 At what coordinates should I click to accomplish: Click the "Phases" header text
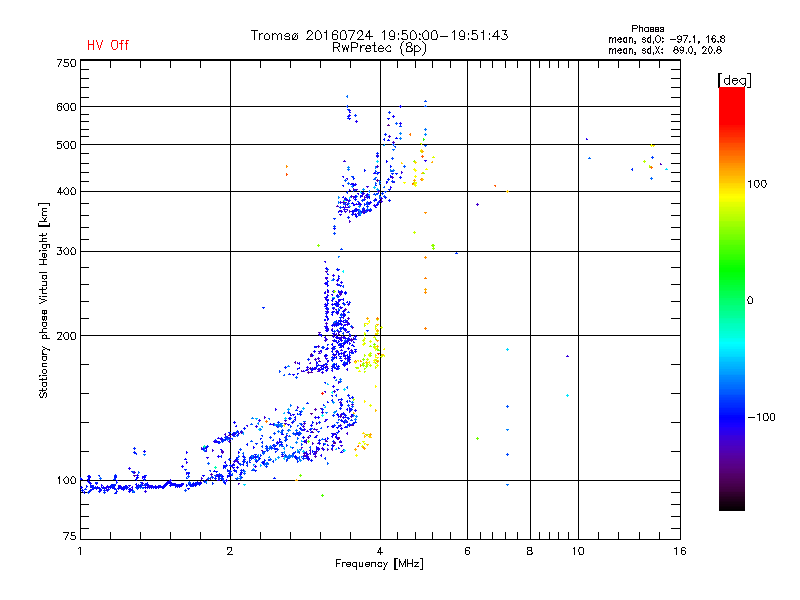click(x=647, y=29)
